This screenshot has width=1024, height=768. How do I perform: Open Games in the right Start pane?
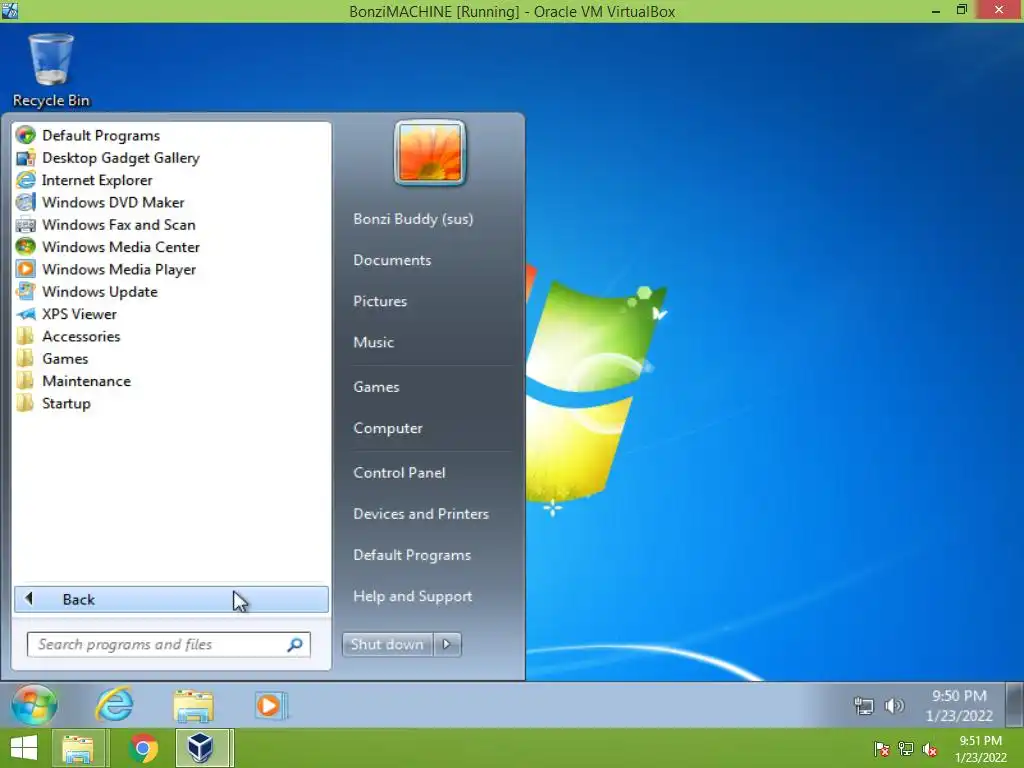click(x=376, y=387)
